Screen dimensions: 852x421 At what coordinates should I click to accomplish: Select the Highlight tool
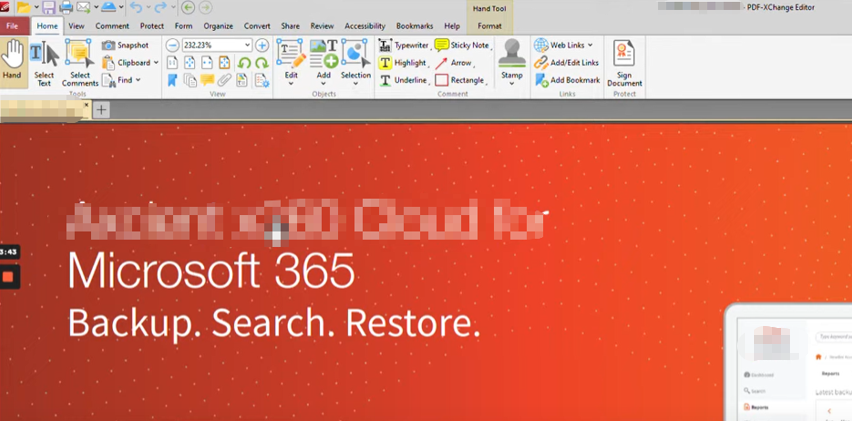tap(403, 62)
